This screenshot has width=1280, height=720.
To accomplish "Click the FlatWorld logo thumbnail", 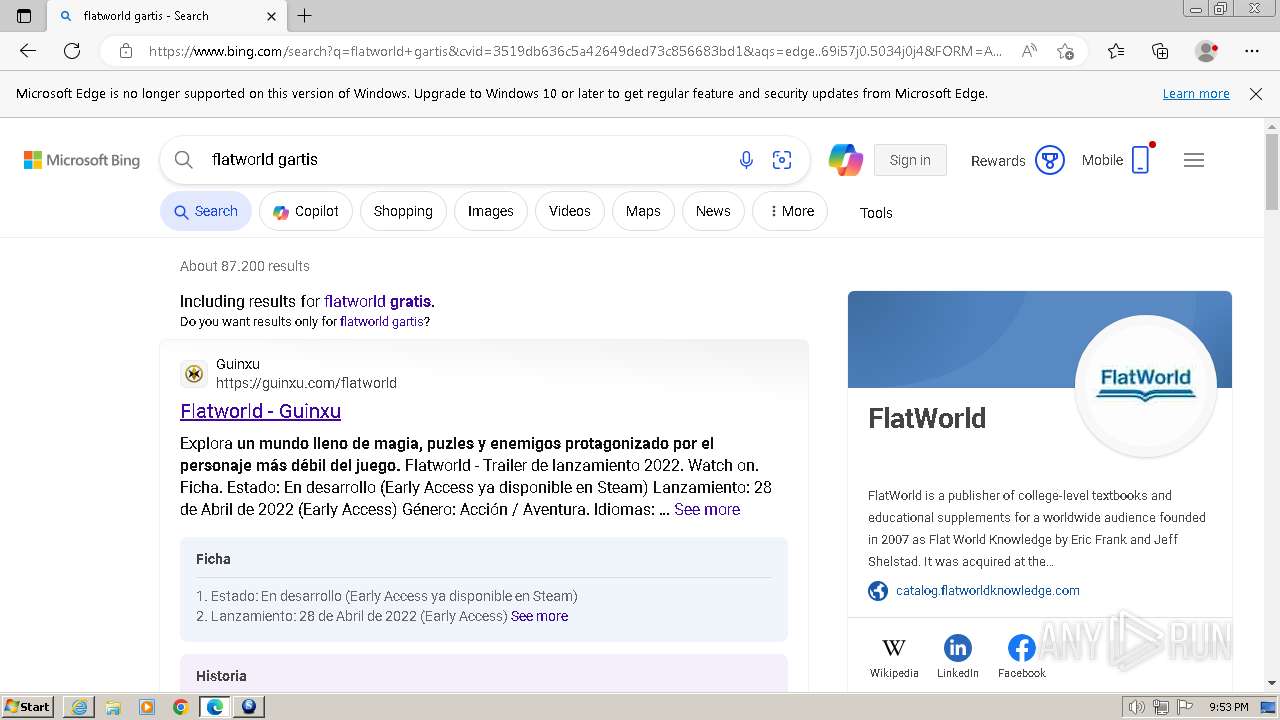I will [x=1145, y=385].
